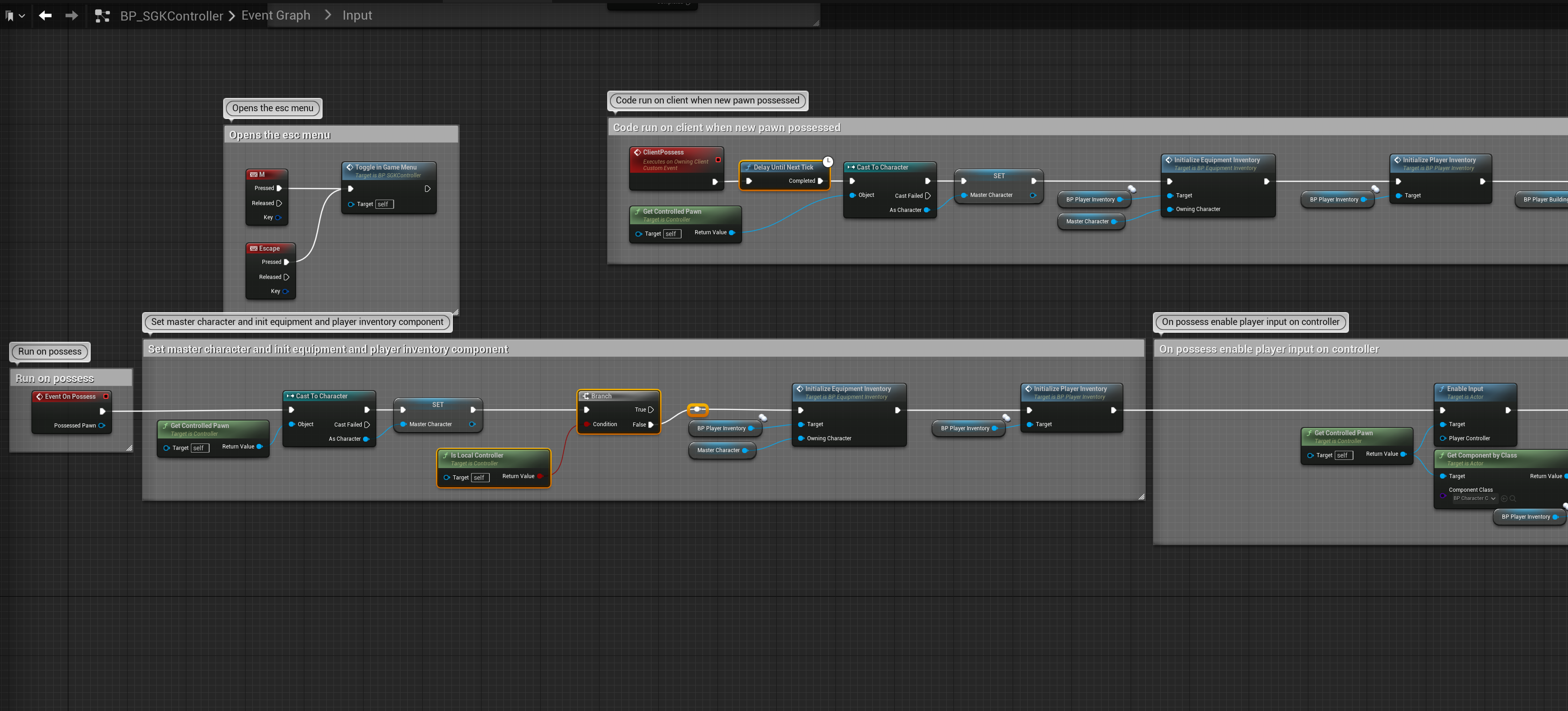Viewport: 1568px width, 711px height.
Task: Click the BP_SGKController breadcrumb link
Action: click(x=171, y=16)
